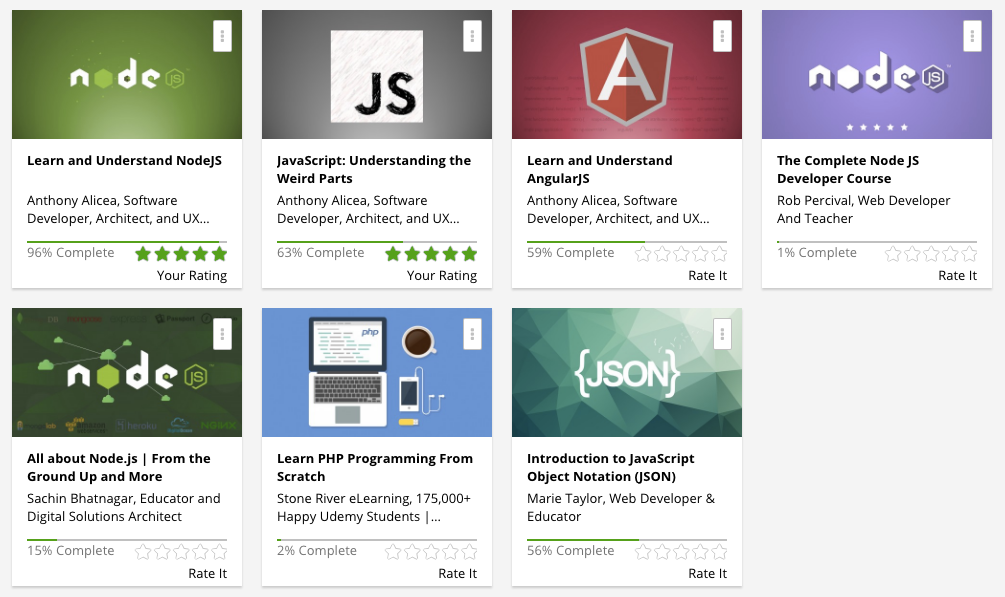Click Rate It under Learn PHP Programming From Scratch

click(457, 573)
